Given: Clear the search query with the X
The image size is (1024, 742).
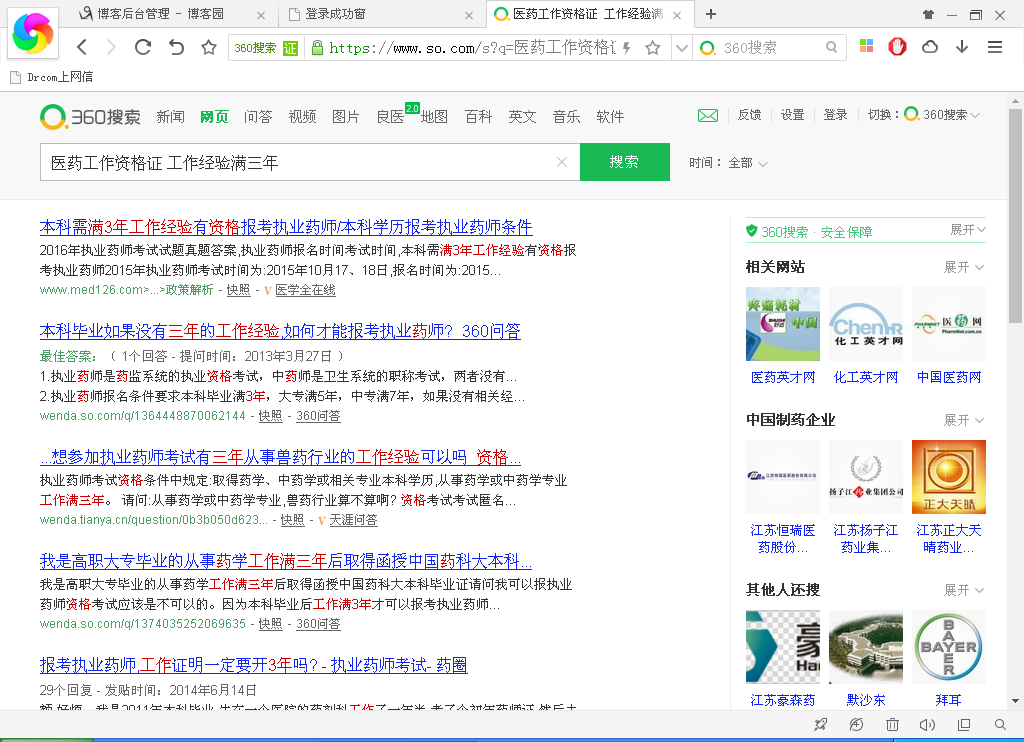Looking at the screenshot, I should click(562, 162).
